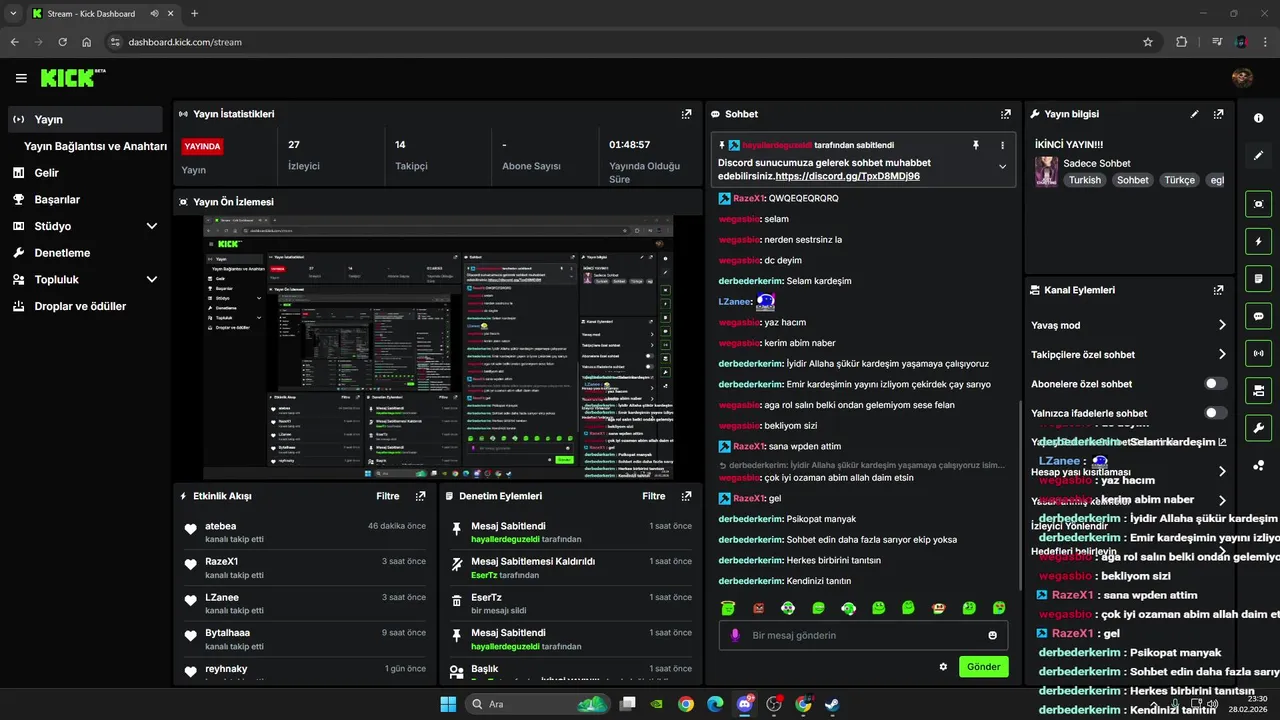Open Yavaş mod options arrow
The width and height of the screenshot is (1280, 720).
(x=1222, y=325)
